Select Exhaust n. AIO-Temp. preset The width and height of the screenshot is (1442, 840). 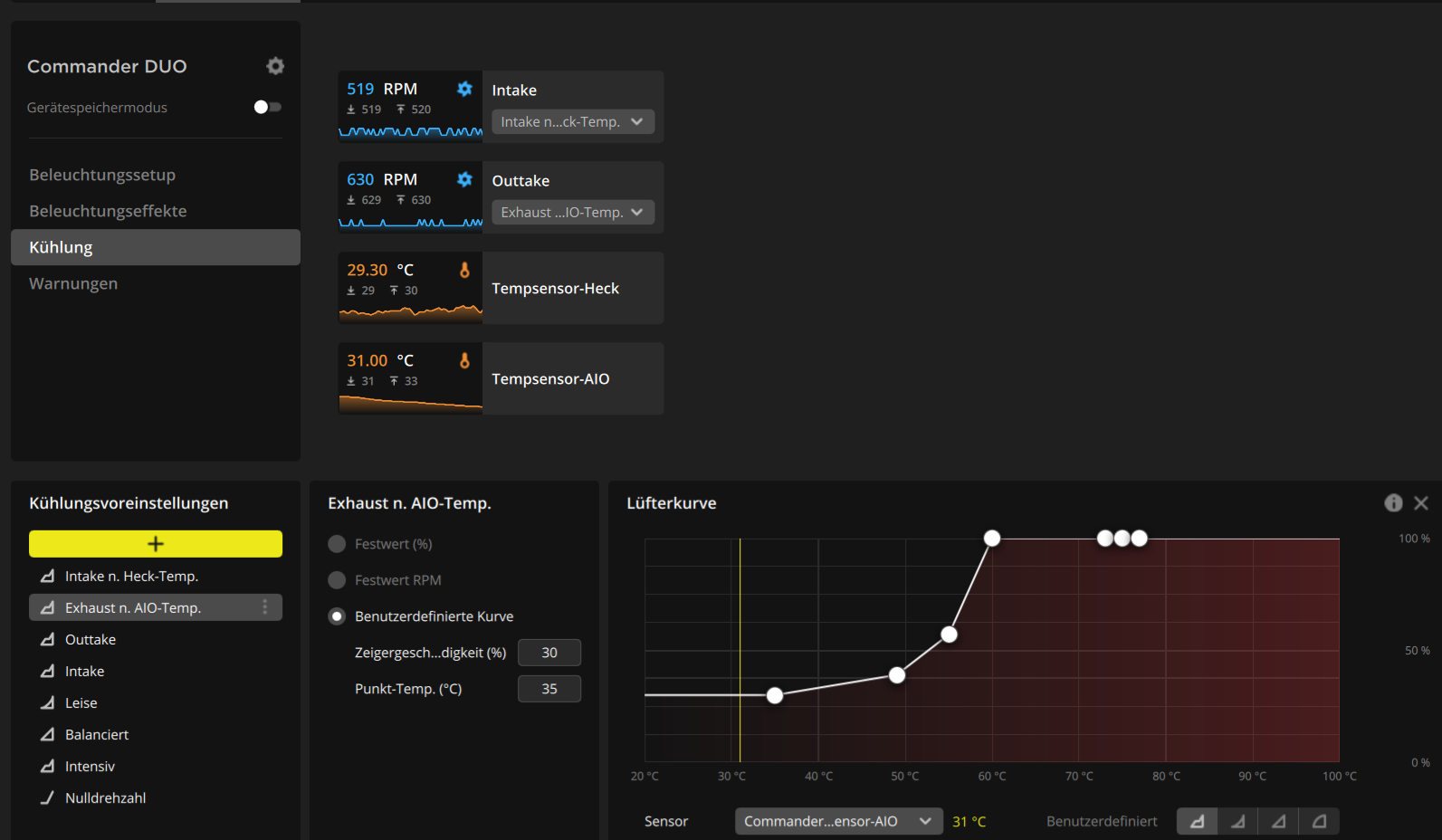(156, 607)
